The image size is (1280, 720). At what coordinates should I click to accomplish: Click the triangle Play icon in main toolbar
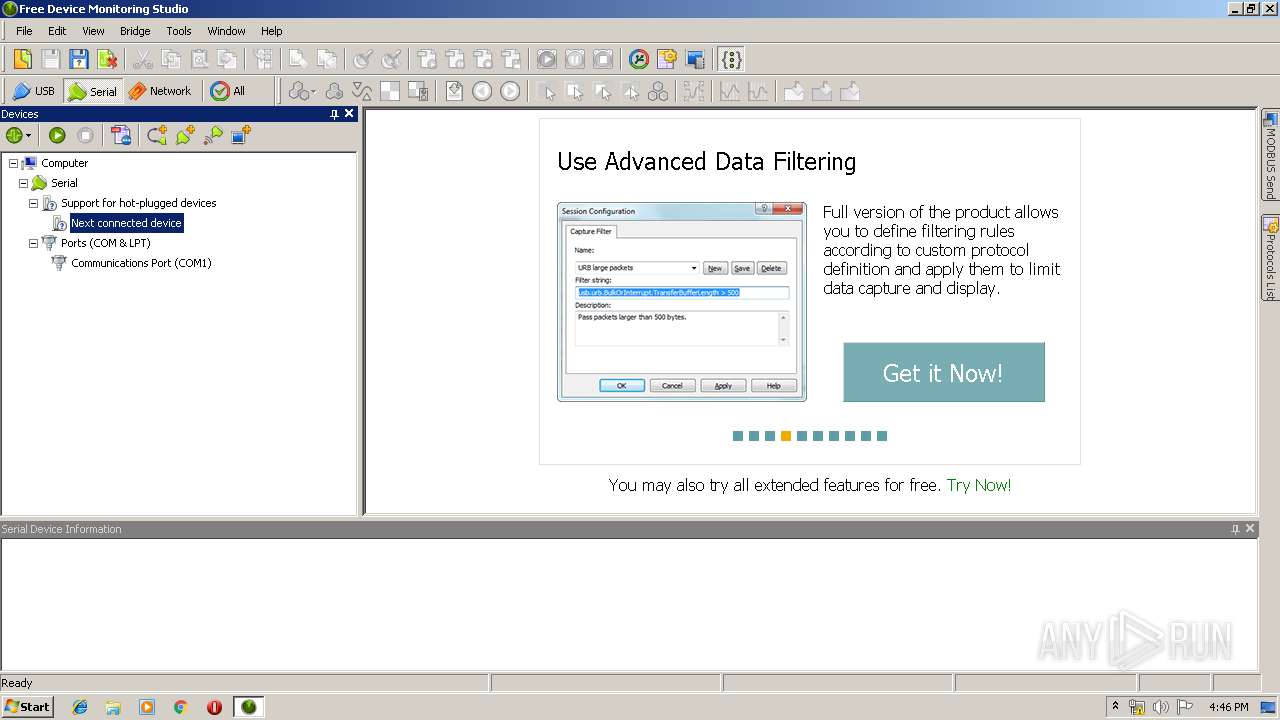pos(547,59)
